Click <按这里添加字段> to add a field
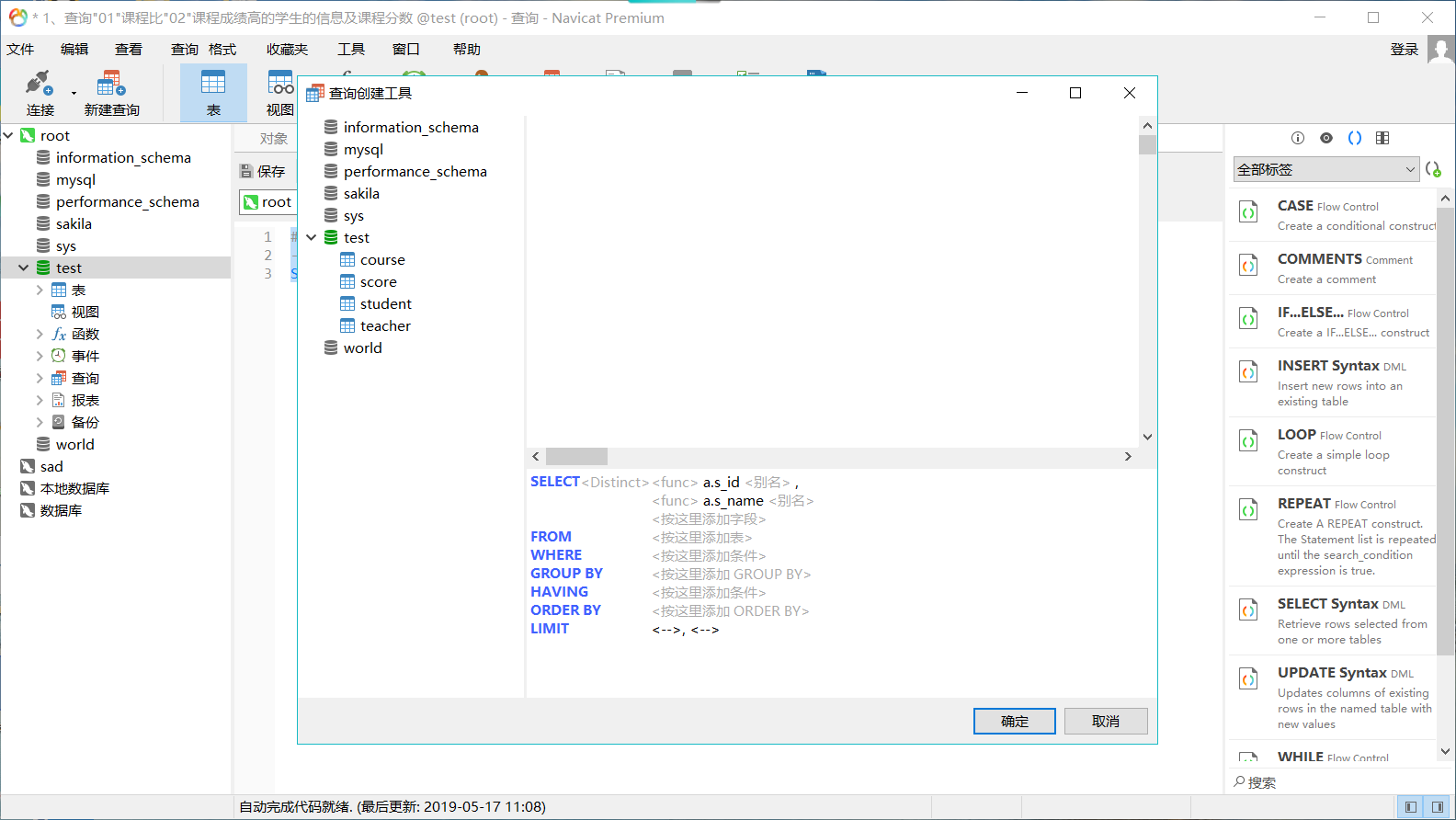1456x820 pixels. 709,519
